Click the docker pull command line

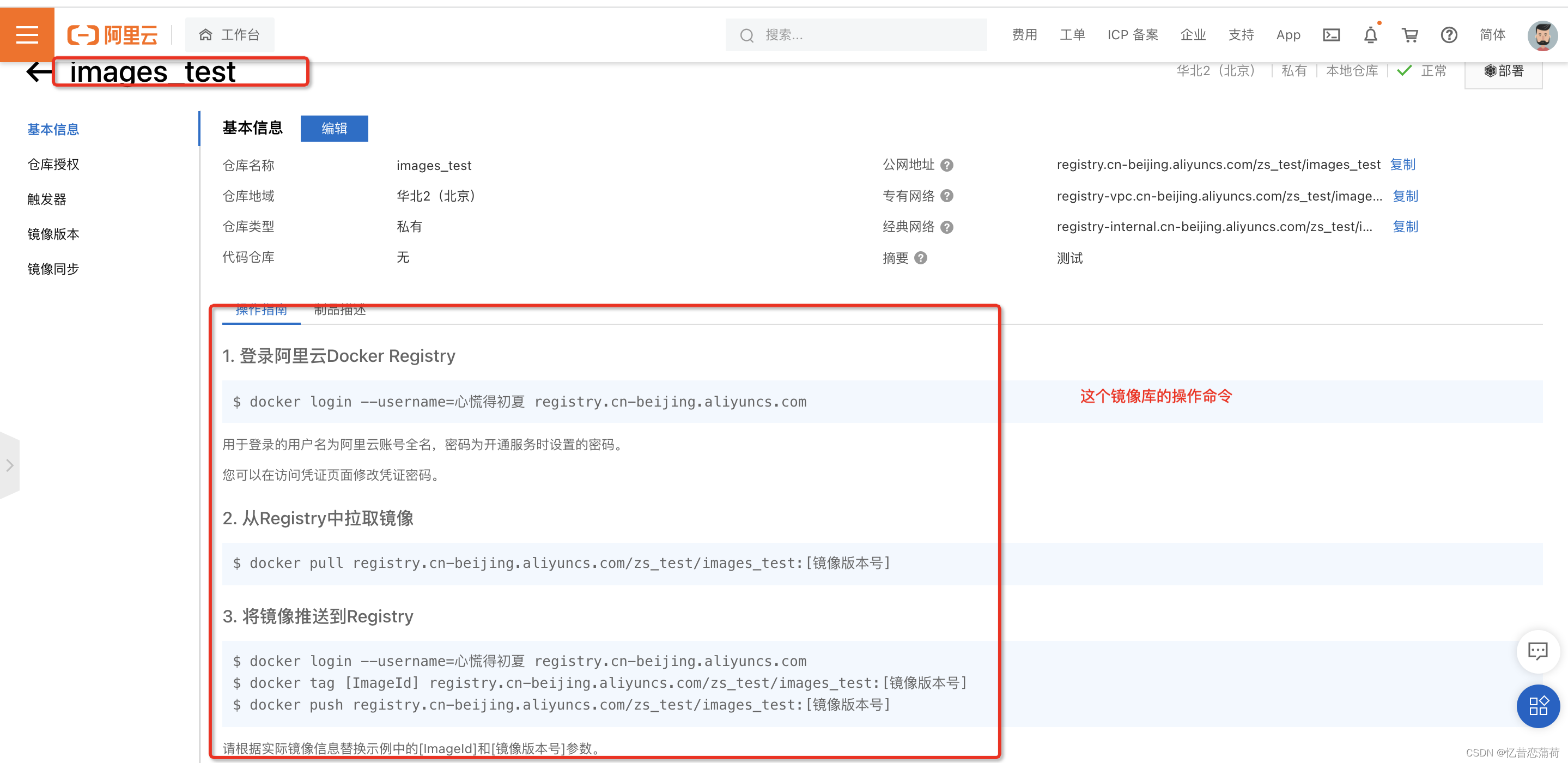tap(561, 564)
